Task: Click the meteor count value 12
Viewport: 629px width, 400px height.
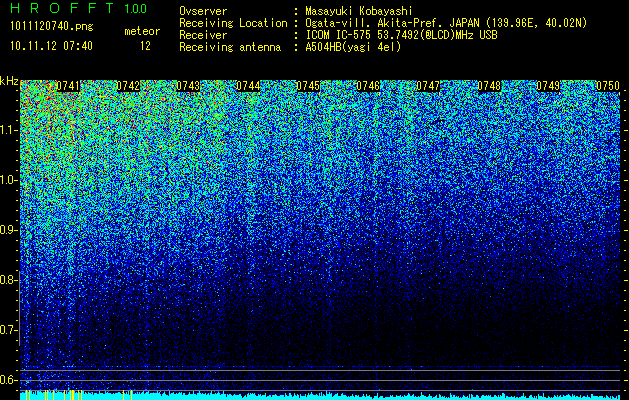Action: pos(145,46)
